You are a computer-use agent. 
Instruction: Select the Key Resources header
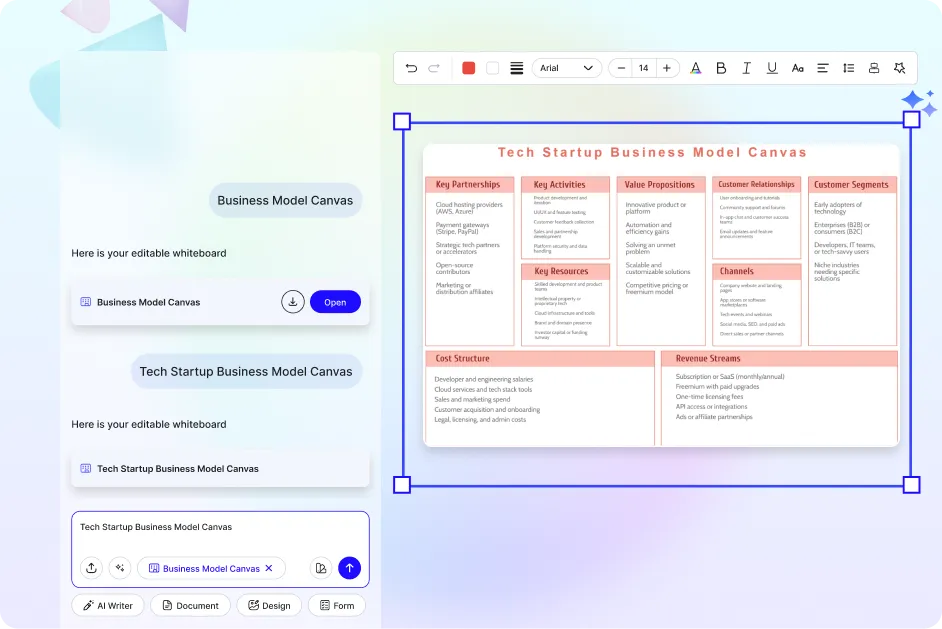pyautogui.click(x=565, y=271)
